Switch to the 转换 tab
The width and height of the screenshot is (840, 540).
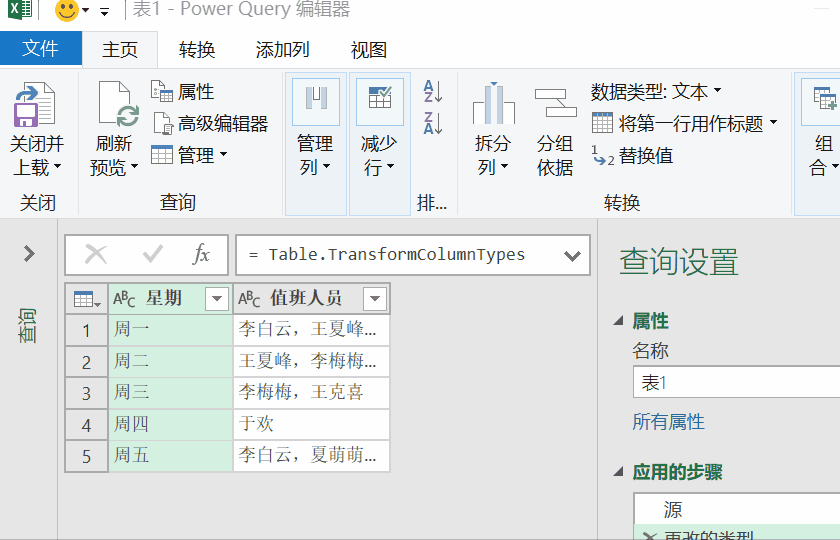197,50
